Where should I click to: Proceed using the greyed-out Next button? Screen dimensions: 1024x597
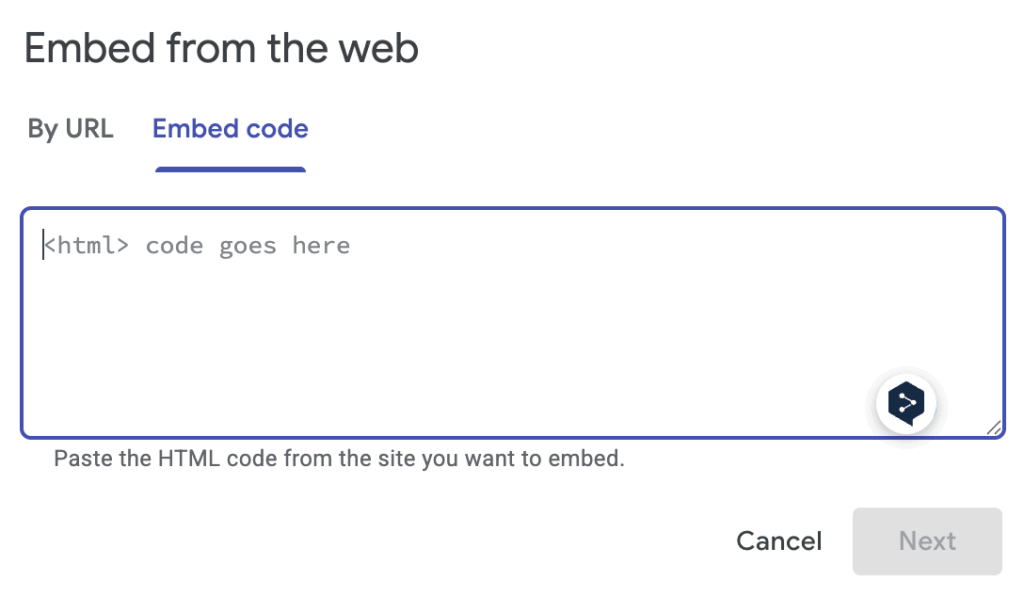point(927,541)
